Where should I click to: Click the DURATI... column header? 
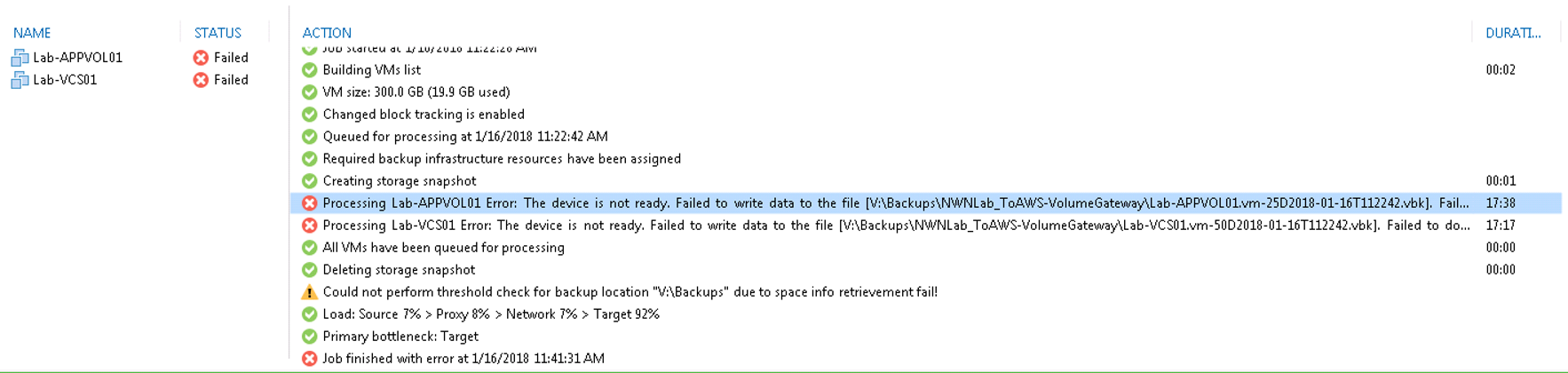pyautogui.click(x=1513, y=33)
